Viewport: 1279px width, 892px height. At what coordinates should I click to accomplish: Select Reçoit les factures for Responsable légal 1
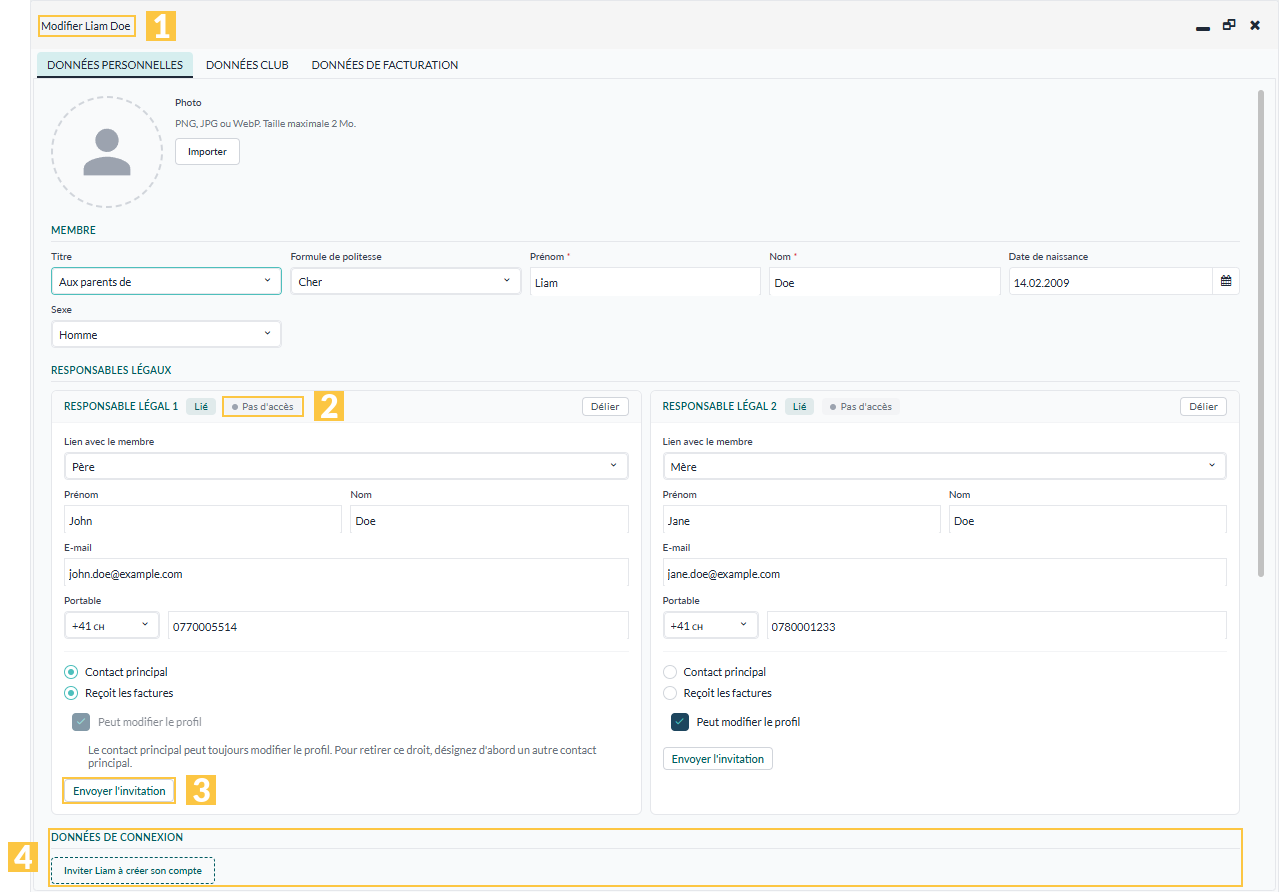point(71,693)
